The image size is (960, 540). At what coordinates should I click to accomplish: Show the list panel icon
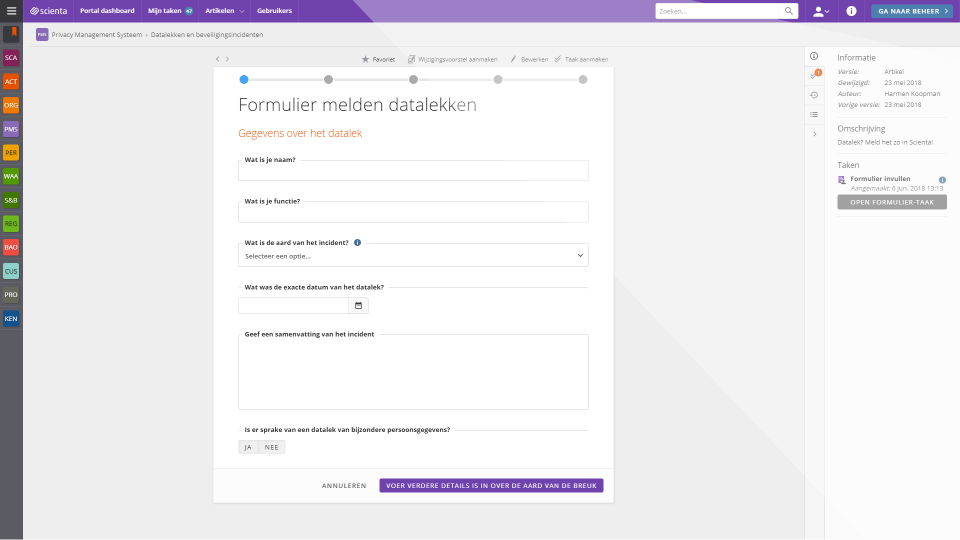pos(814,114)
